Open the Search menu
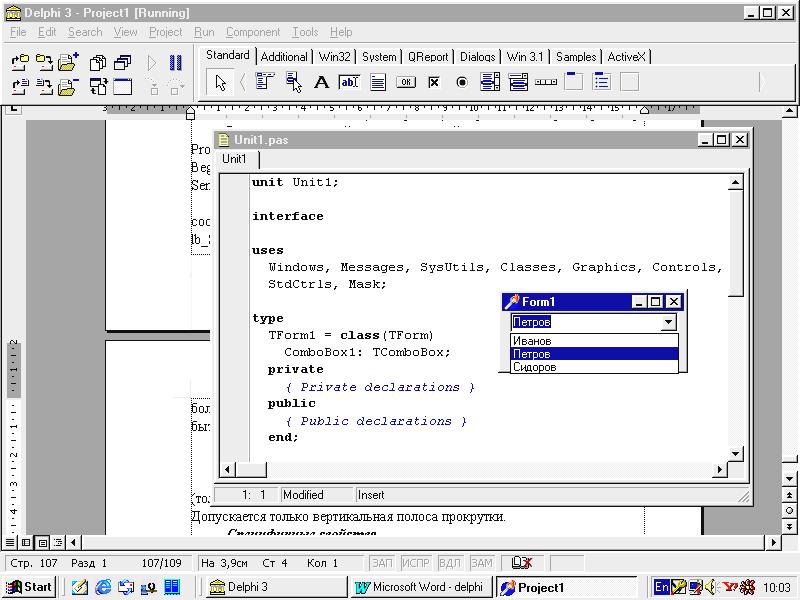This screenshot has height=600, width=800. (x=85, y=32)
